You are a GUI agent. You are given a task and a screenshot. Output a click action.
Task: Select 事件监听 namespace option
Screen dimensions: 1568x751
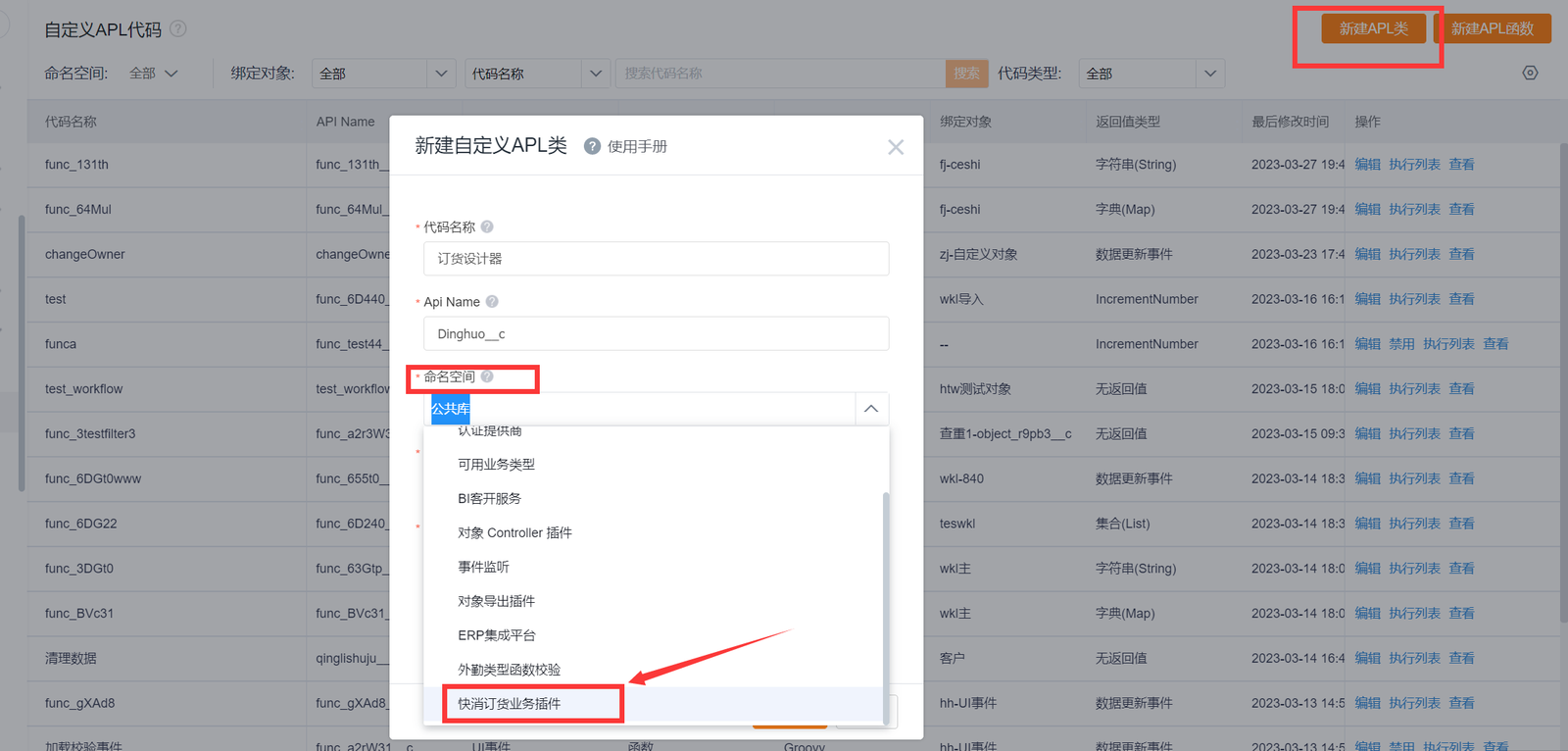483,567
